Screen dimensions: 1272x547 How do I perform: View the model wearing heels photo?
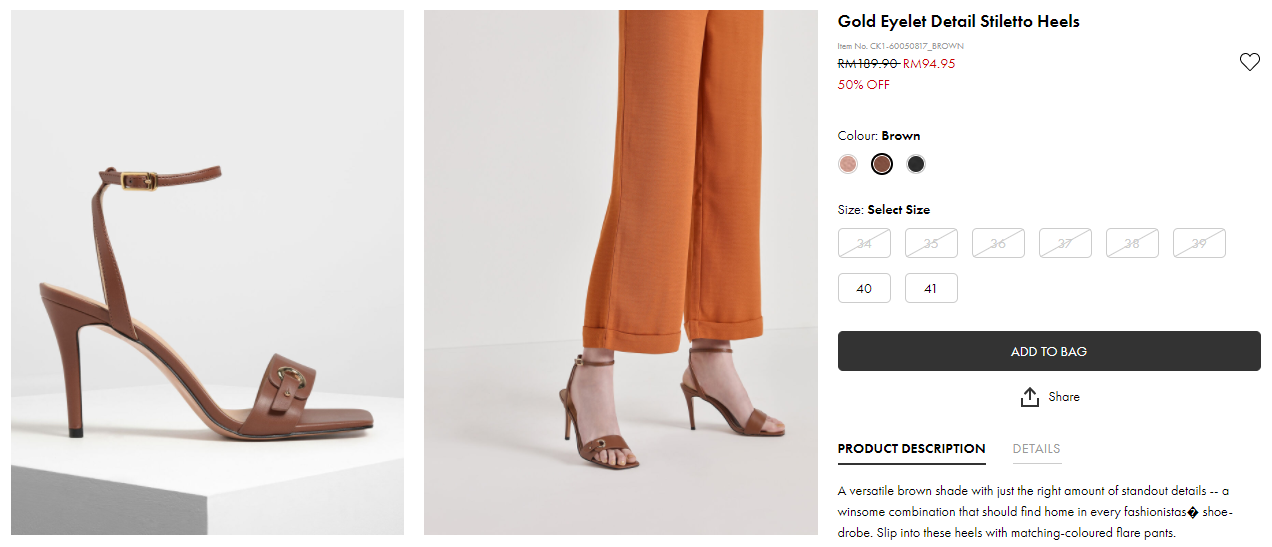click(620, 272)
